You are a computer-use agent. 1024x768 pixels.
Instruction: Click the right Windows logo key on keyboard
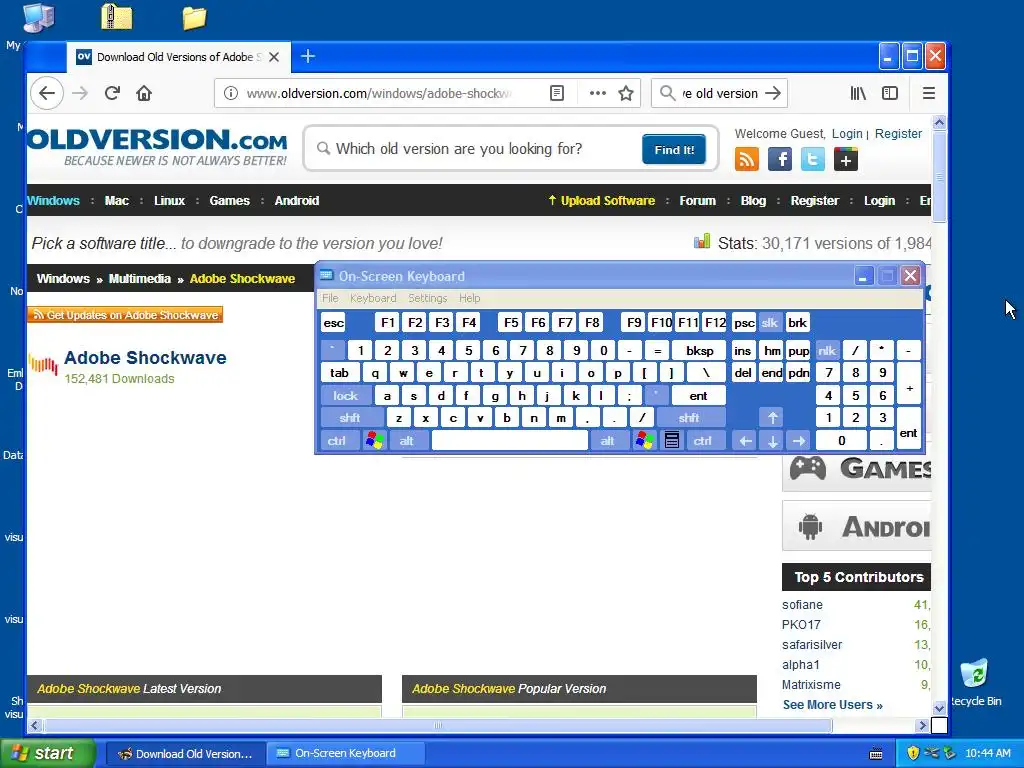point(644,441)
